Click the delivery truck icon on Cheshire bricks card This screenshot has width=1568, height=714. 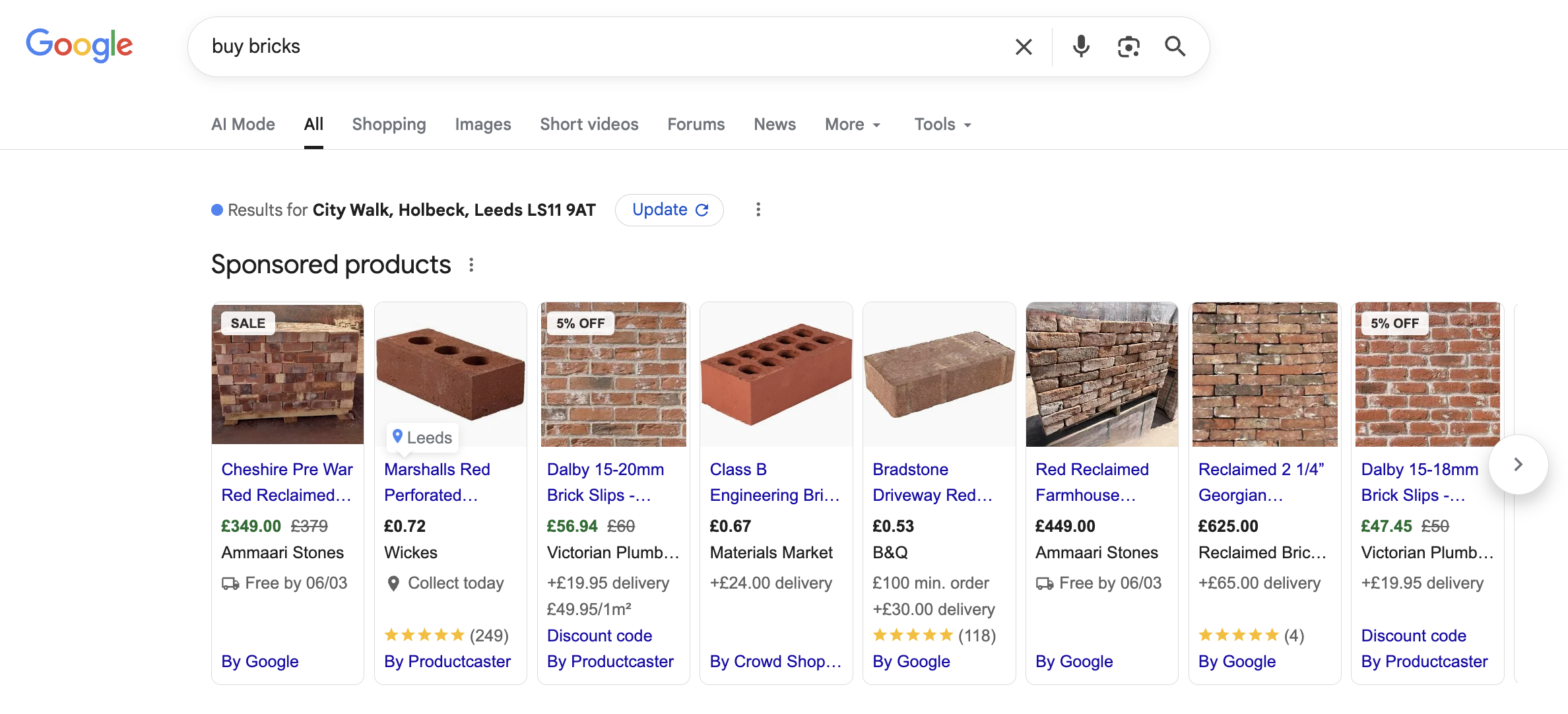click(229, 583)
